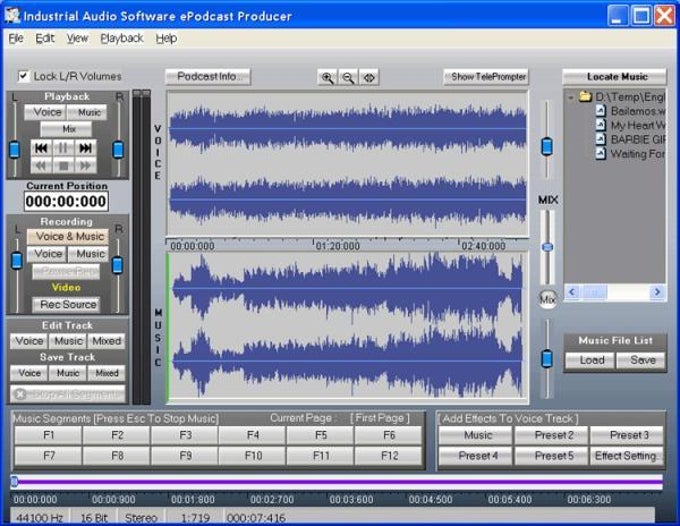This screenshot has width=680, height=526.
Task: Choose Music recording mode
Action: (88, 254)
